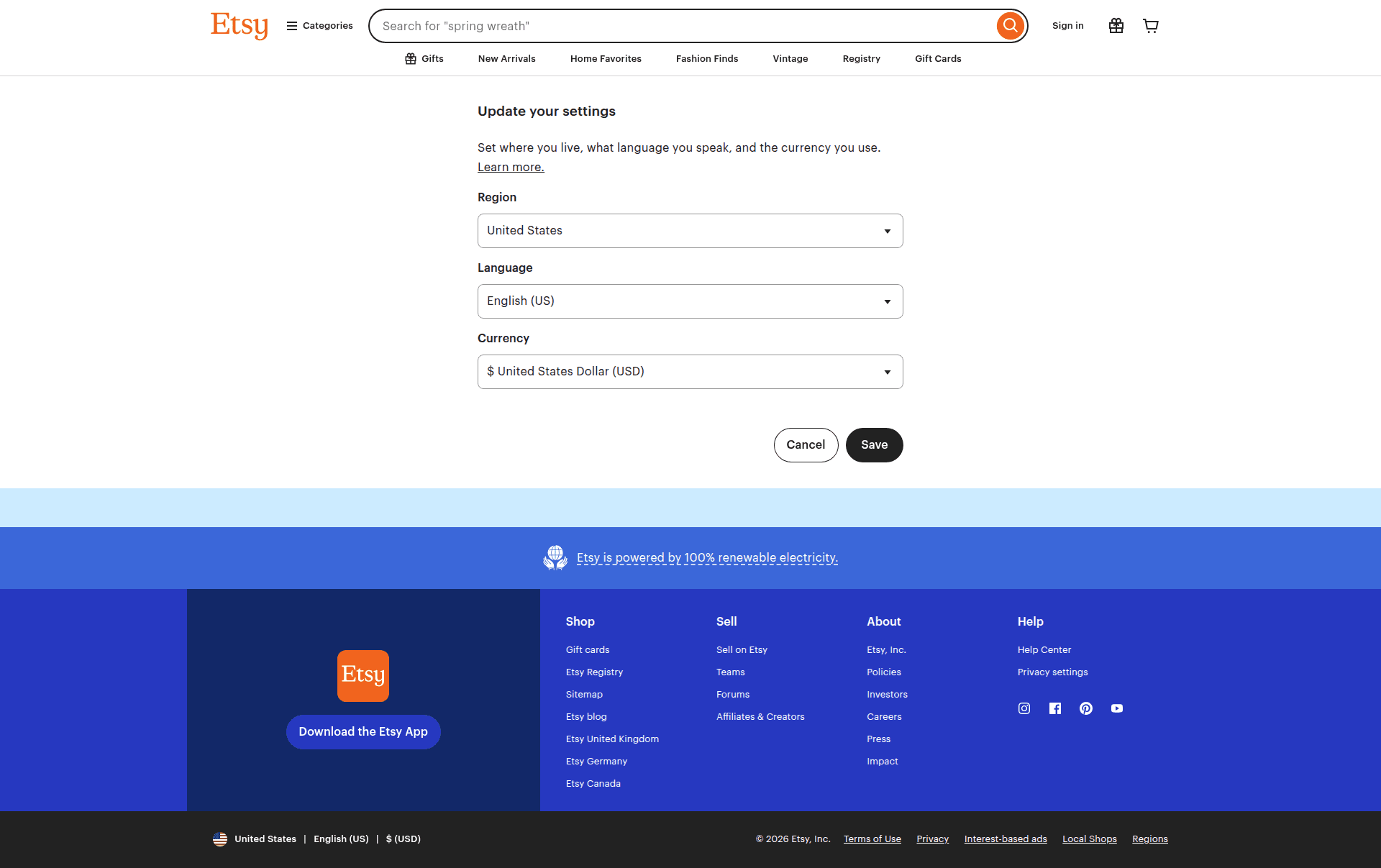1381x868 pixels.
Task: Click the Gifts icon in nav bar
Action: [411, 59]
